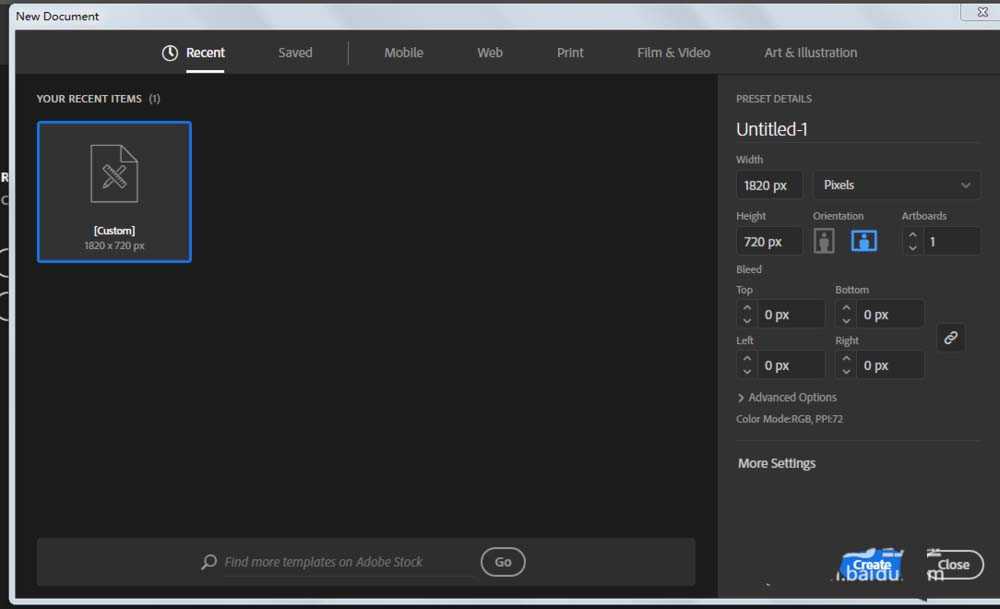Click the search magnifier icon
Image resolution: width=1000 pixels, height=609 pixels.
(x=209, y=562)
